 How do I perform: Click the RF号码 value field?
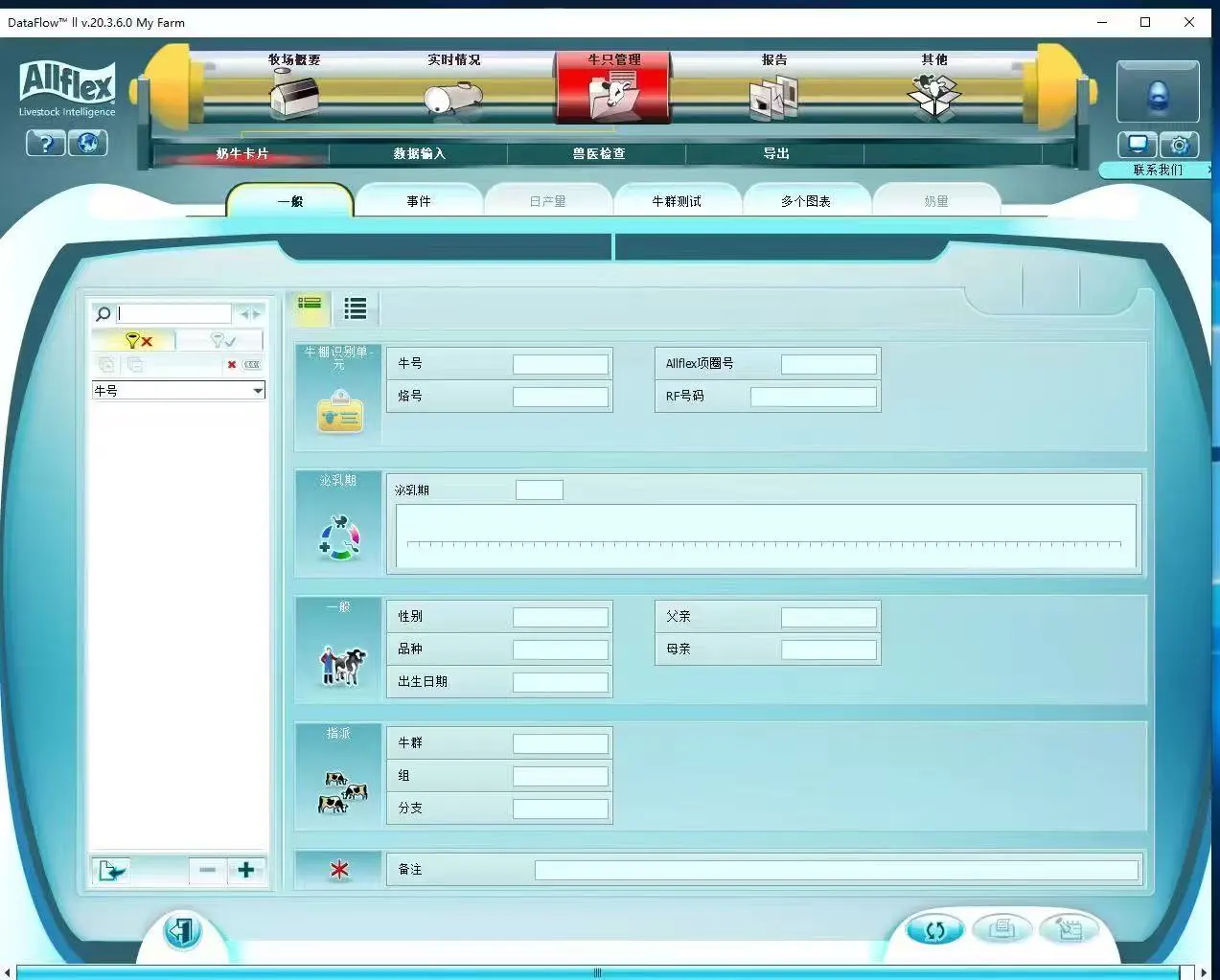click(814, 397)
